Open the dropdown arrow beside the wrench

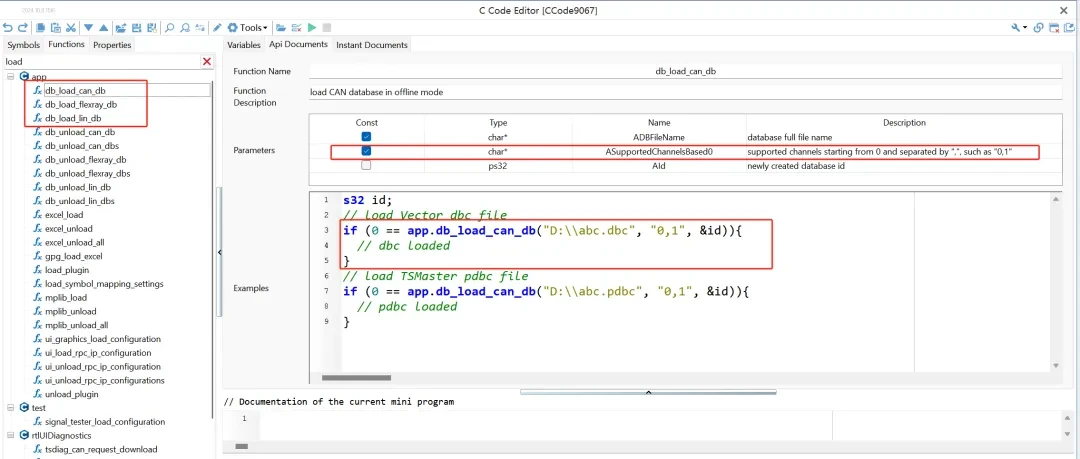(1026, 28)
